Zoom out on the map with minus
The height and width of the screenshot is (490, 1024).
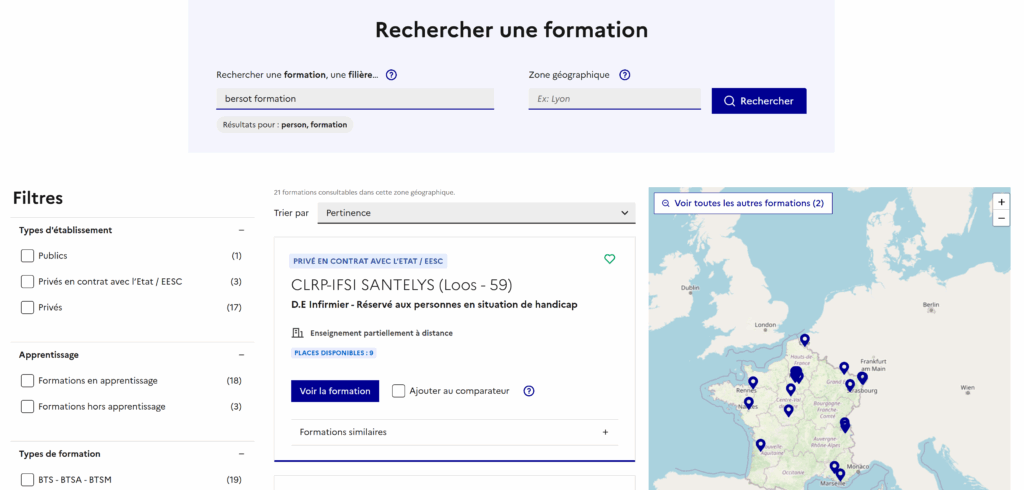[1001, 218]
